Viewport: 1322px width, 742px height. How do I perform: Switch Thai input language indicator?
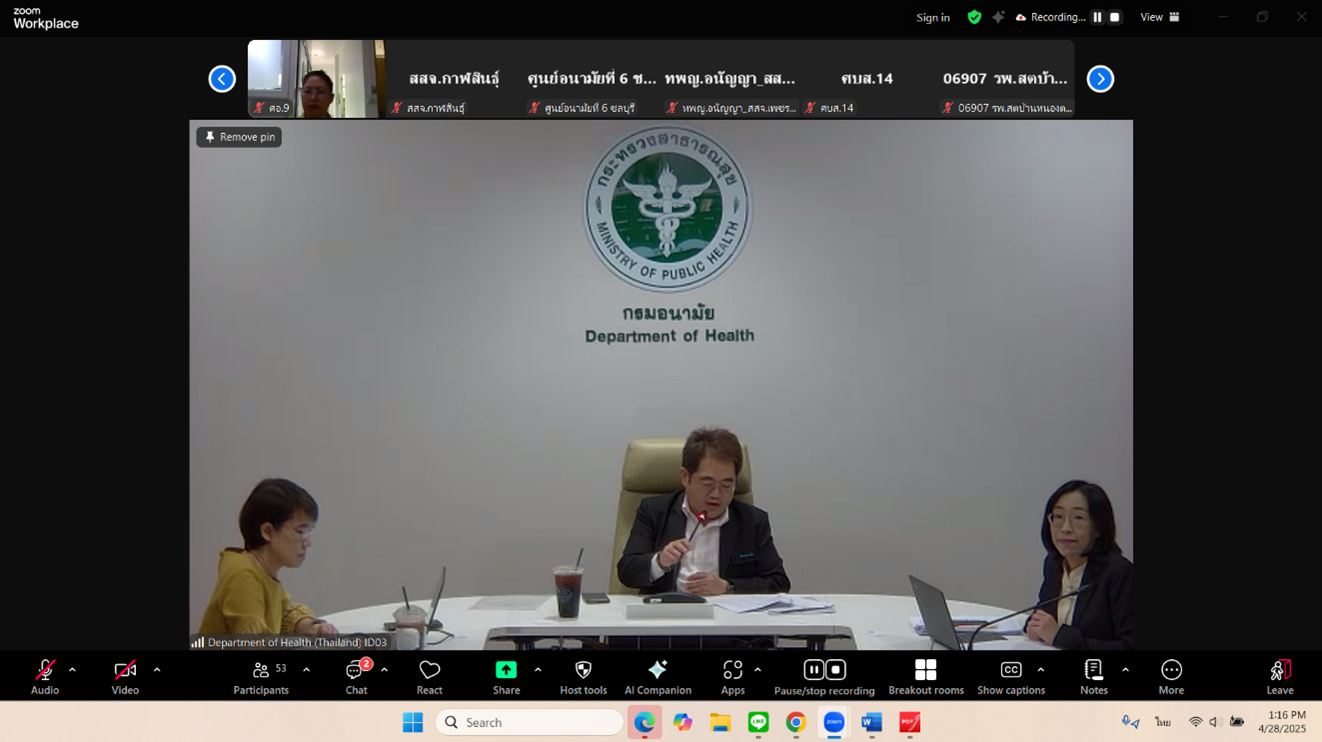(1163, 722)
